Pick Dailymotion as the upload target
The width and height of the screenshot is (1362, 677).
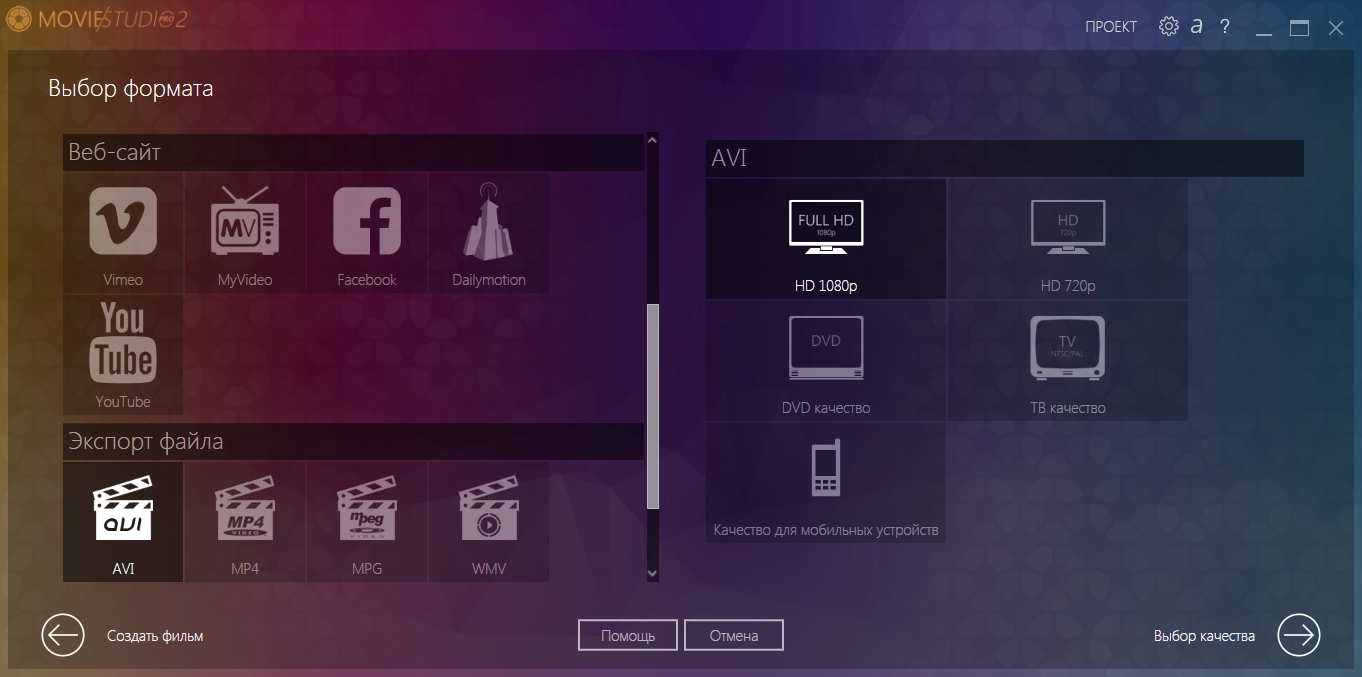[488, 232]
